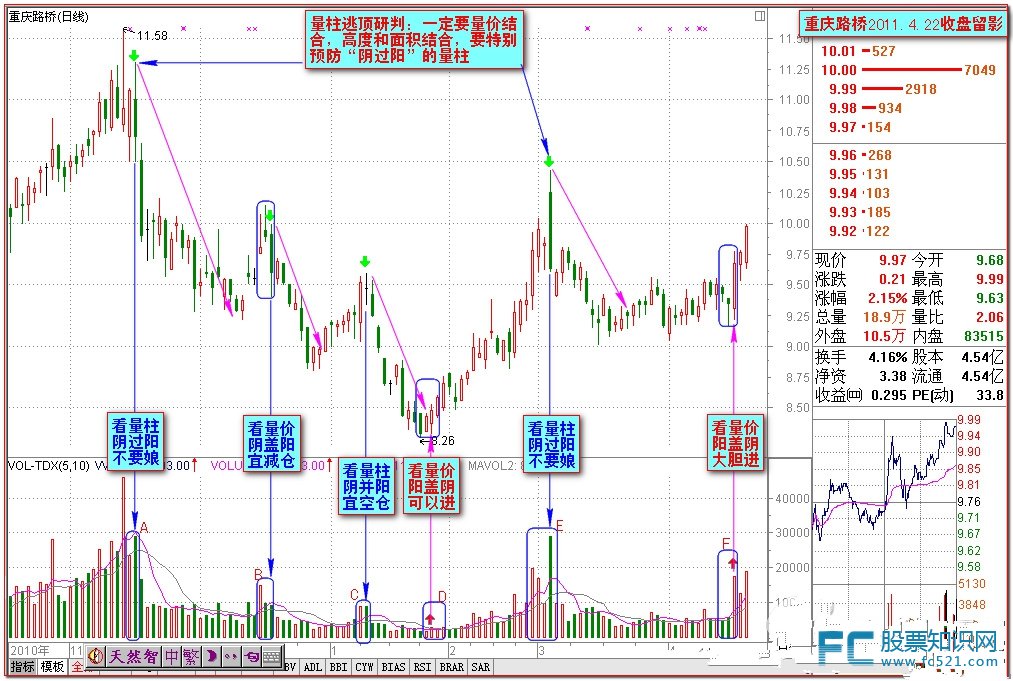
Task: Click the 最高 value 9.99
Action: 989,279
